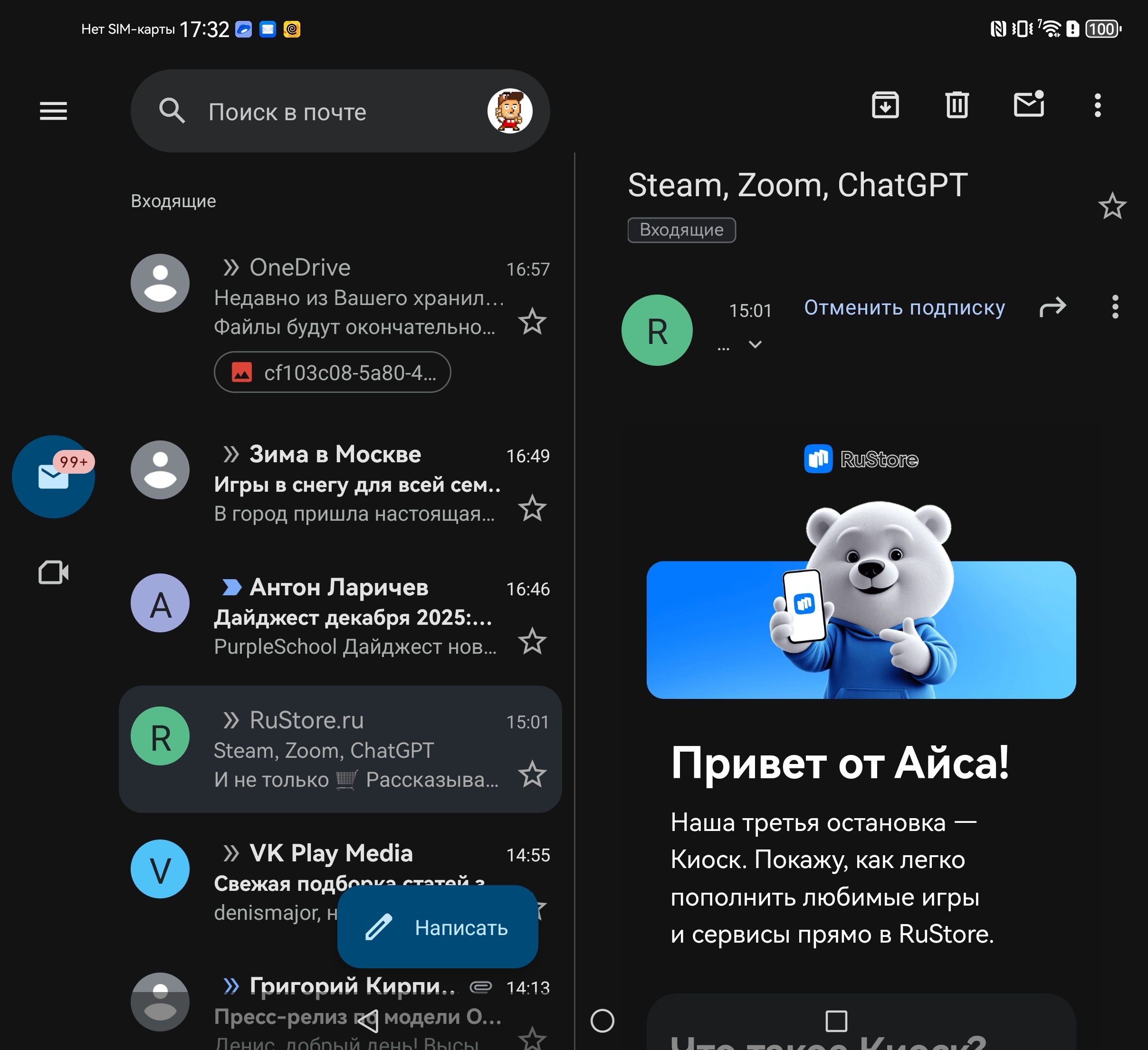The image size is (1148, 1050).
Task: Mark the email as unread
Action: coord(1028,104)
